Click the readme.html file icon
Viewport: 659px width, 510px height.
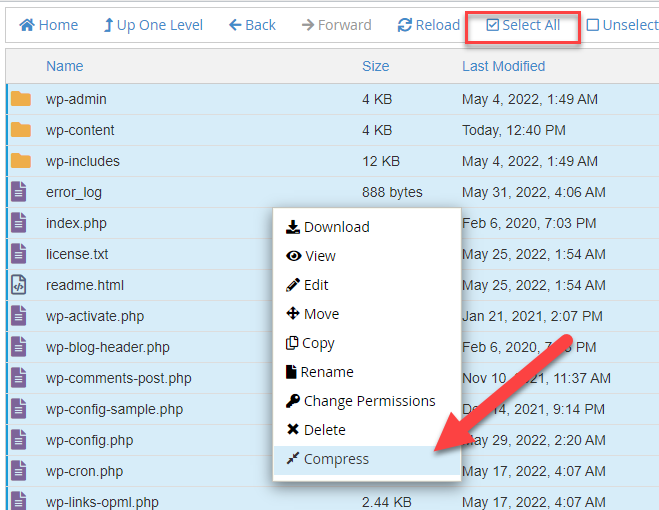click(19, 285)
